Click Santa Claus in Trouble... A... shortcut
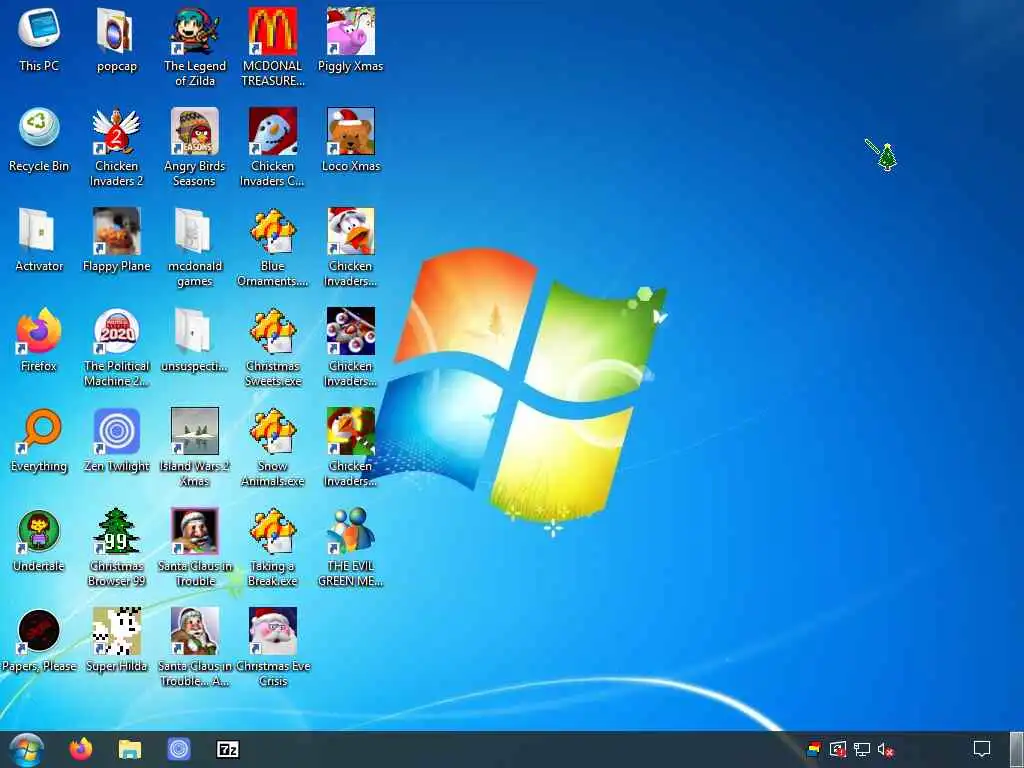This screenshot has width=1024, height=768. coord(195,646)
